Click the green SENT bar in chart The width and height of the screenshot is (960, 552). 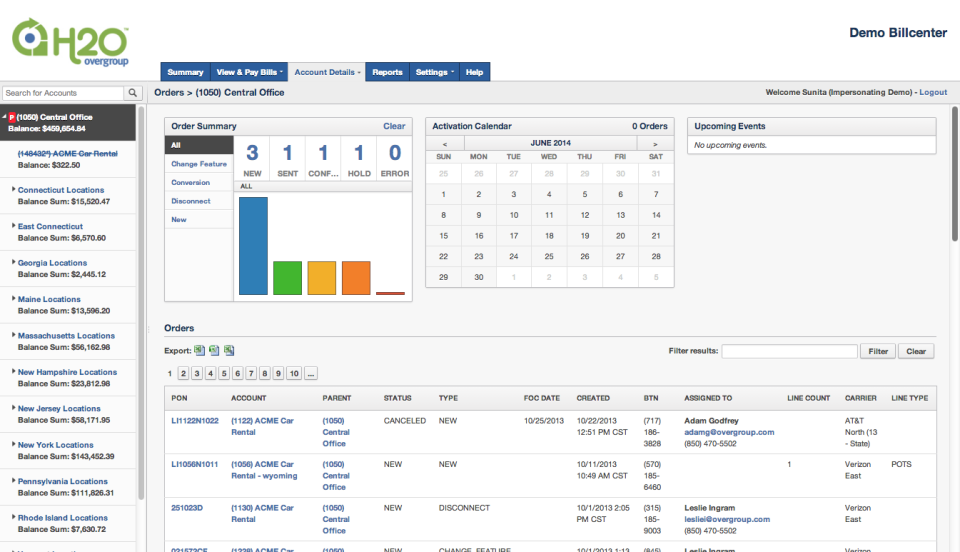coord(287,278)
